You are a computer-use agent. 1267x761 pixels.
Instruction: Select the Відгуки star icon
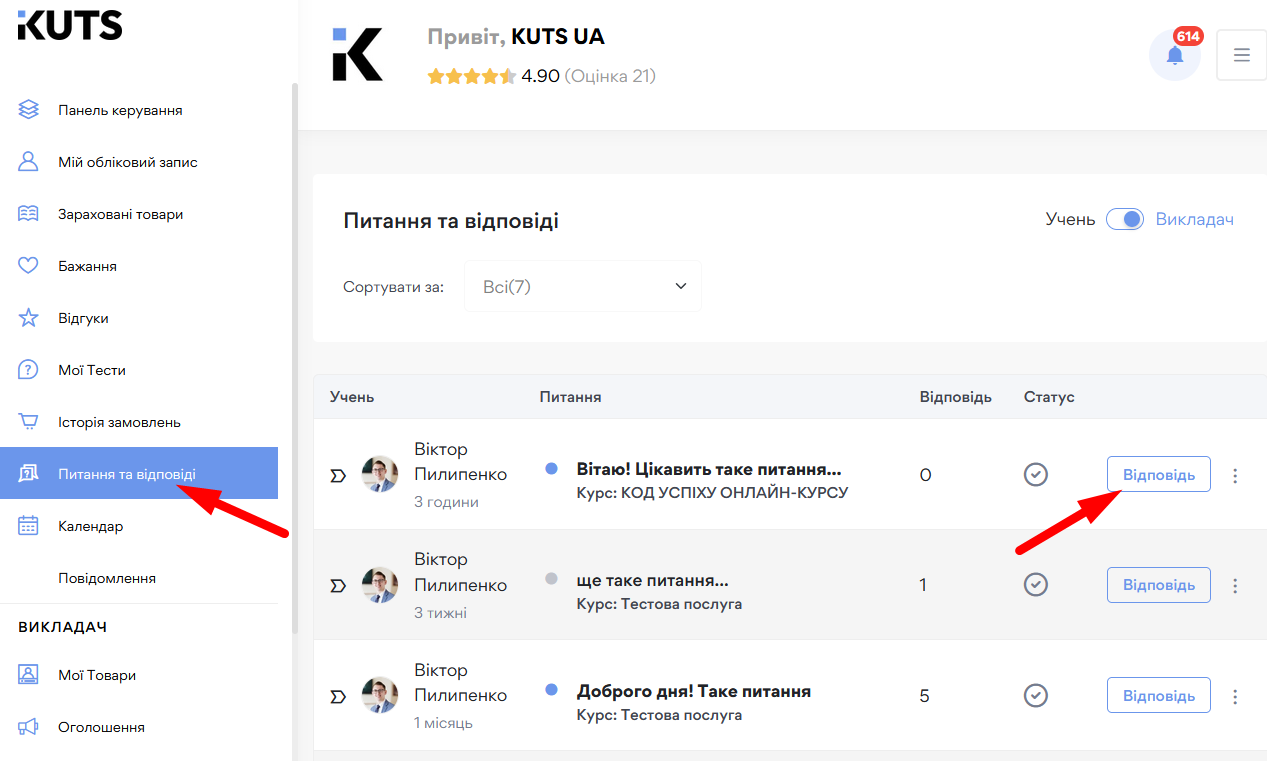tap(28, 317)
